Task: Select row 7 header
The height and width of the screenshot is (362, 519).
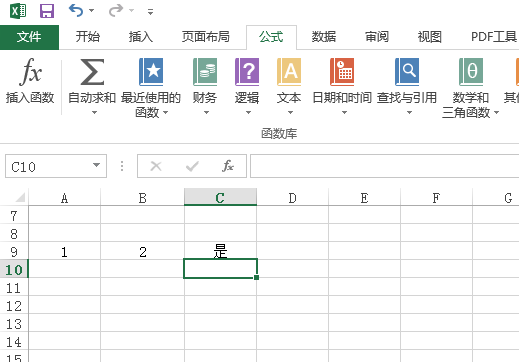Action: 14,216
